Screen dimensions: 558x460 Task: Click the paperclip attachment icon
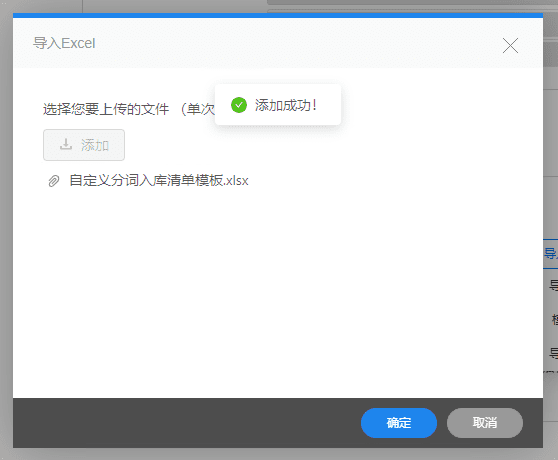coord(54,181)
